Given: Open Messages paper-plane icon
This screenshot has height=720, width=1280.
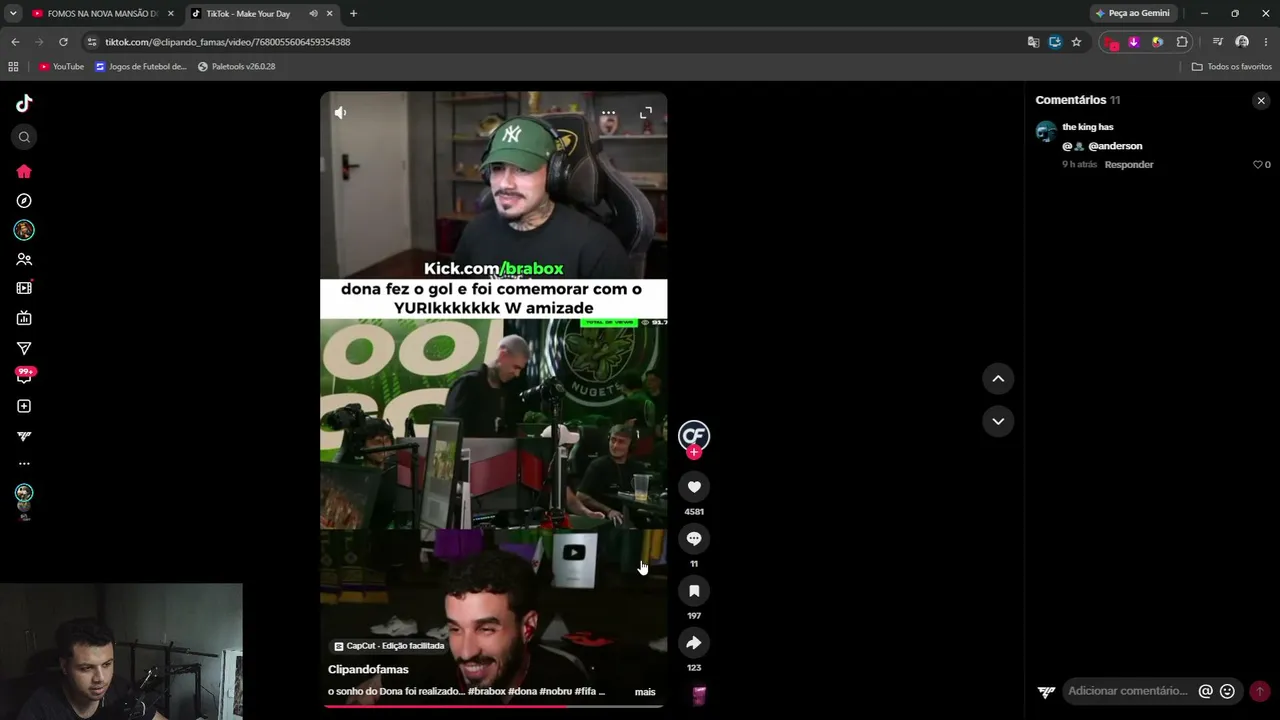Looking at the screenshot, I should coord(24,348).
